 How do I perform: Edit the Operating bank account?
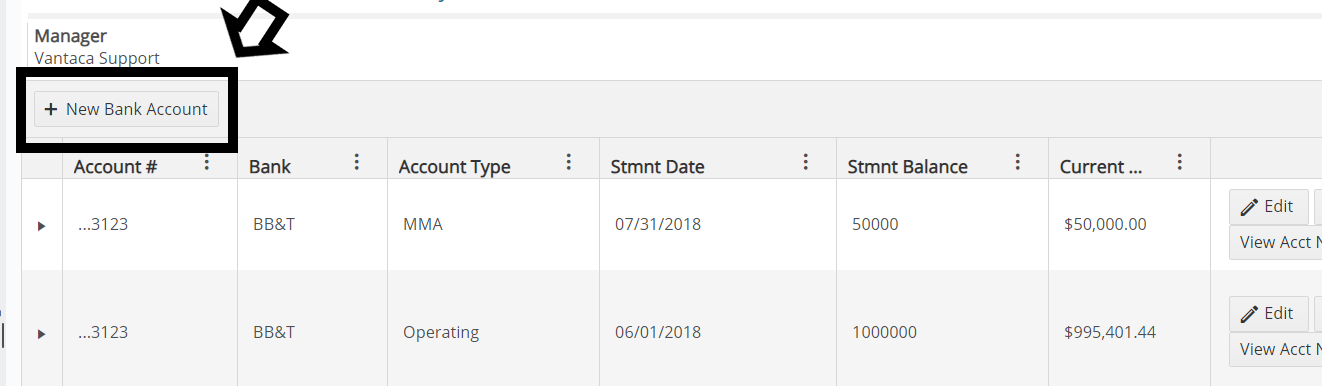pos(1268,314)
